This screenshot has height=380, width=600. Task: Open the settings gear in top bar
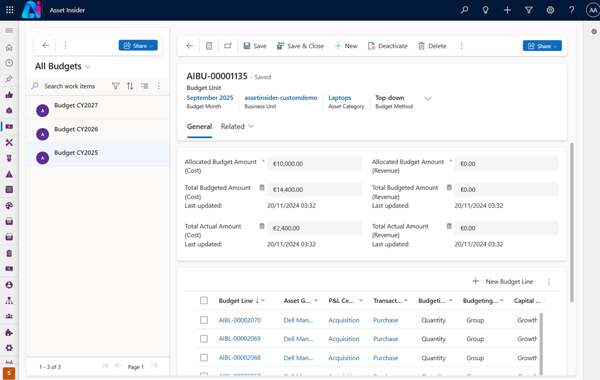click(x=550, y=10)
